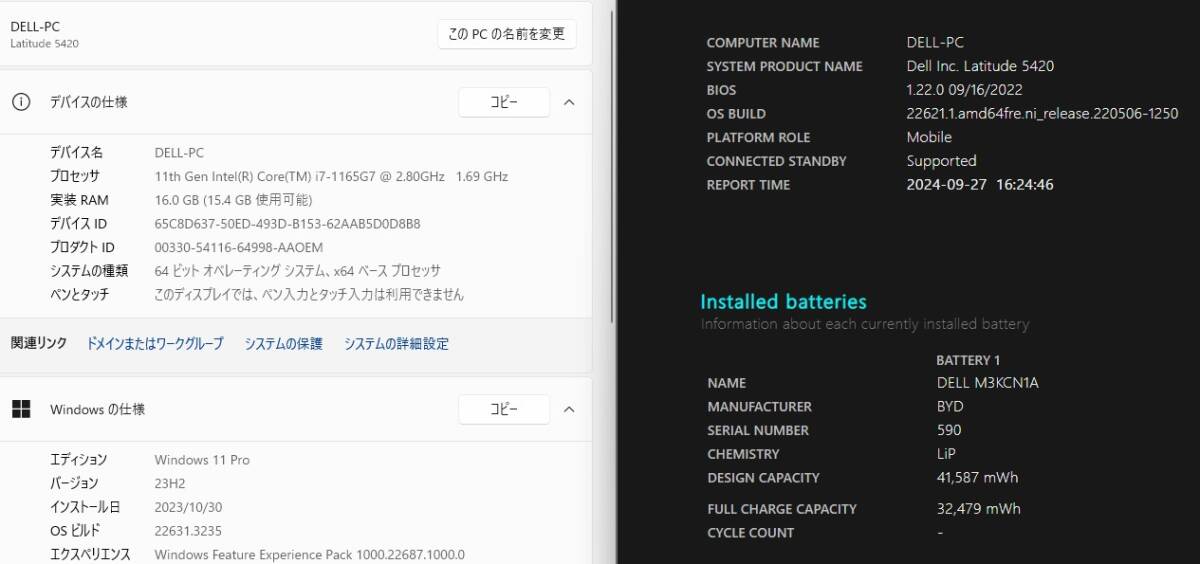Open the Domain or Workgroup link

point(155,343)
